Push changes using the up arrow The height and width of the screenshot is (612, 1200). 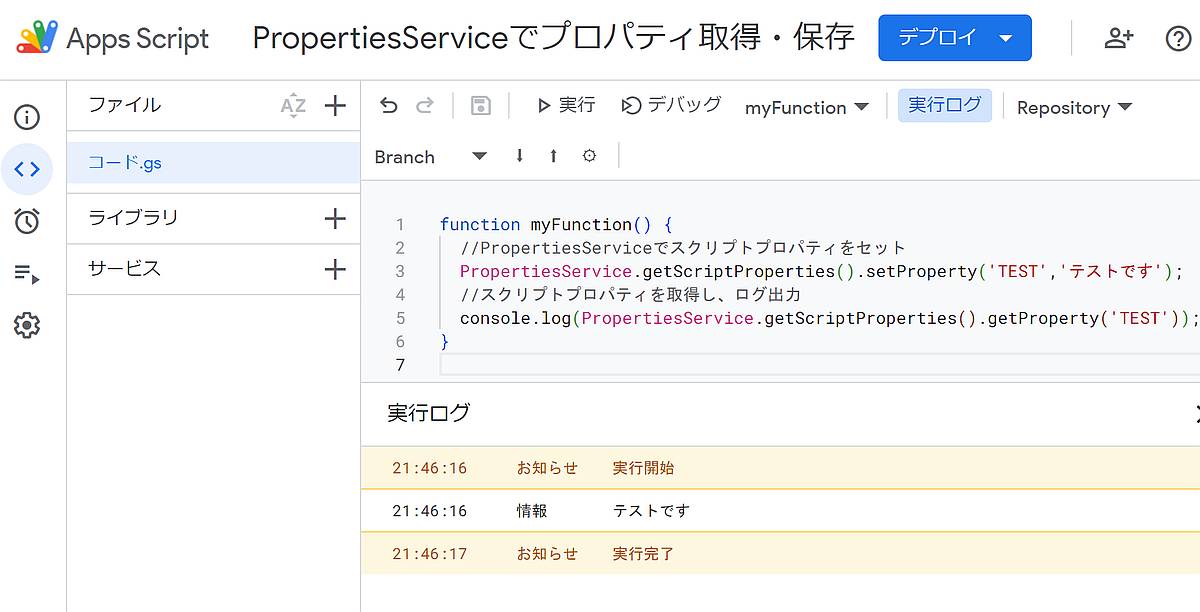(x=553, y=156)
